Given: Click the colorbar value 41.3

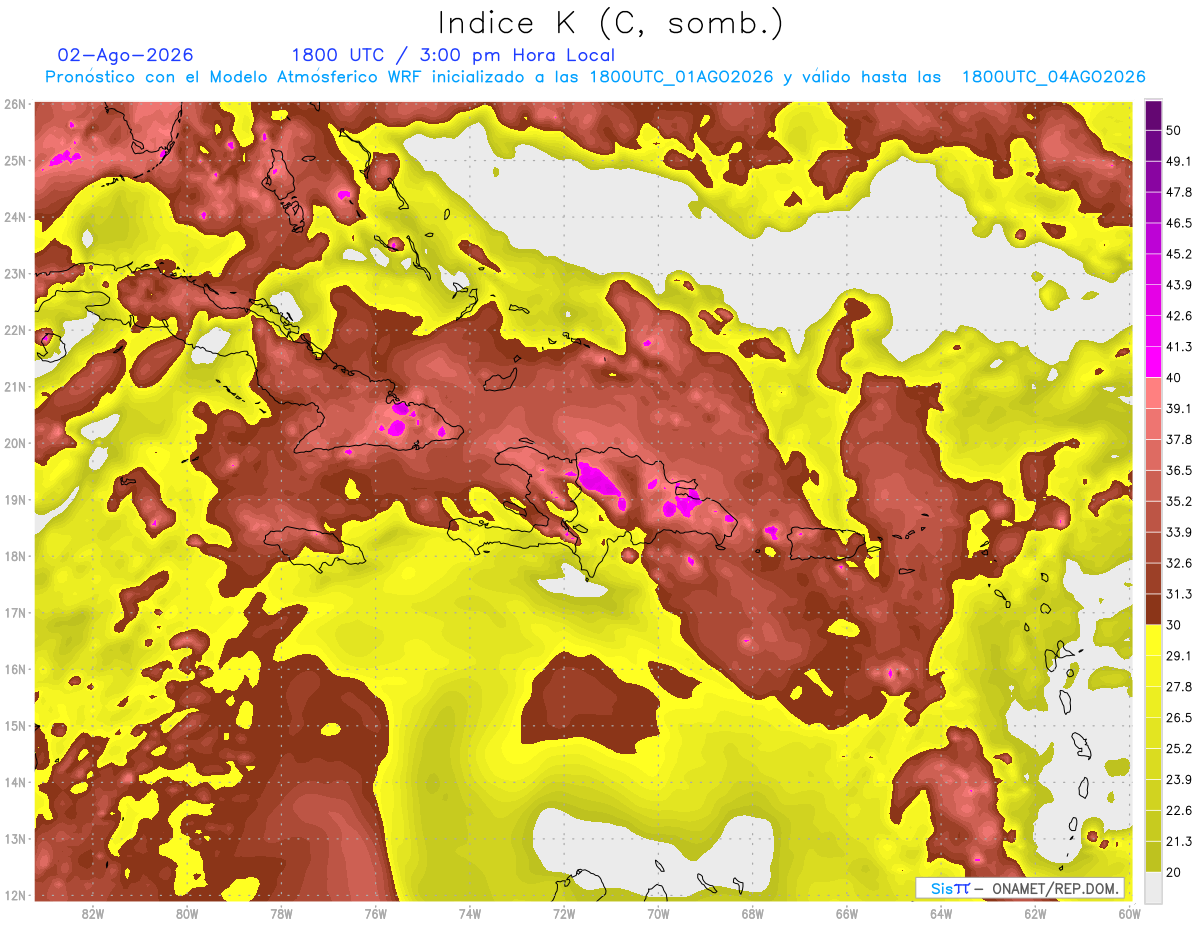Looking at the screenshot, I should point(1180,347).
